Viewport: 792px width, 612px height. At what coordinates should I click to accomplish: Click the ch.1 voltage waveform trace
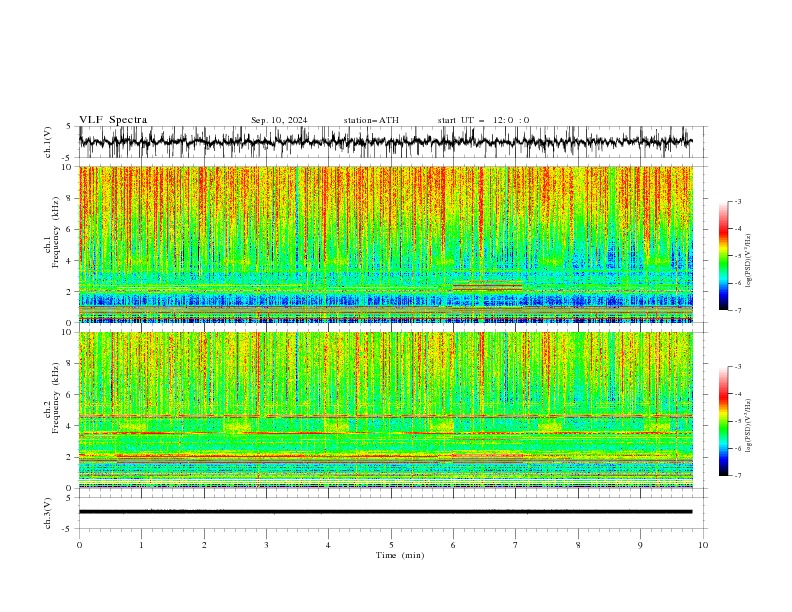[x=385, y=142]
